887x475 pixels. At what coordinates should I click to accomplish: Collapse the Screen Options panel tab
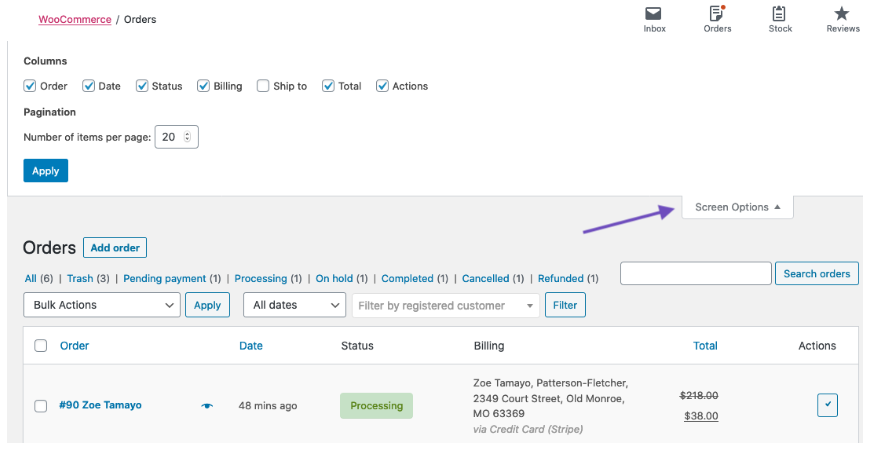tap(737, 207)
